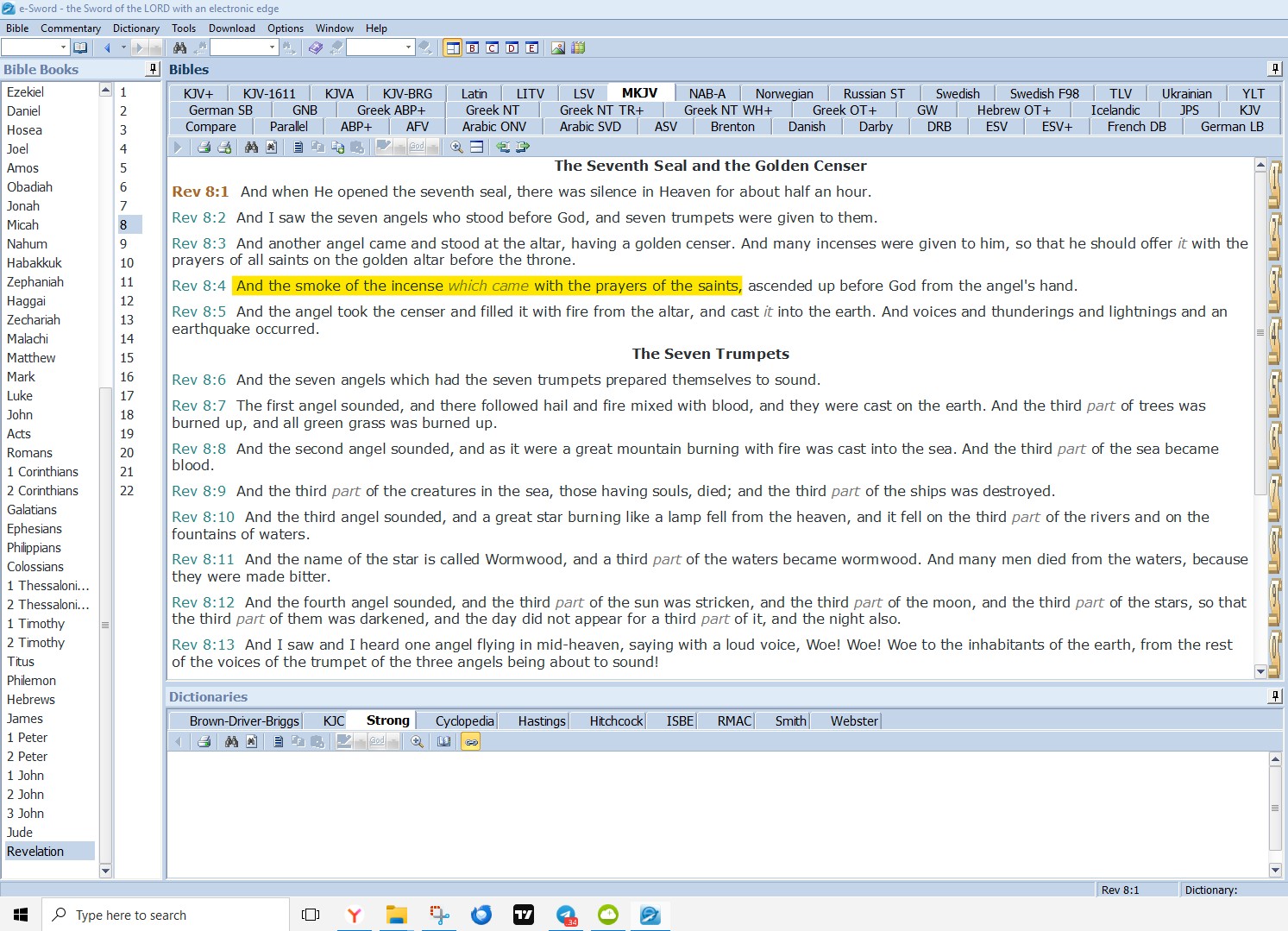The height and width of the screenshot is (931, 1288).
Task: Open the Bible menu
Action: (x=17, y=28)
